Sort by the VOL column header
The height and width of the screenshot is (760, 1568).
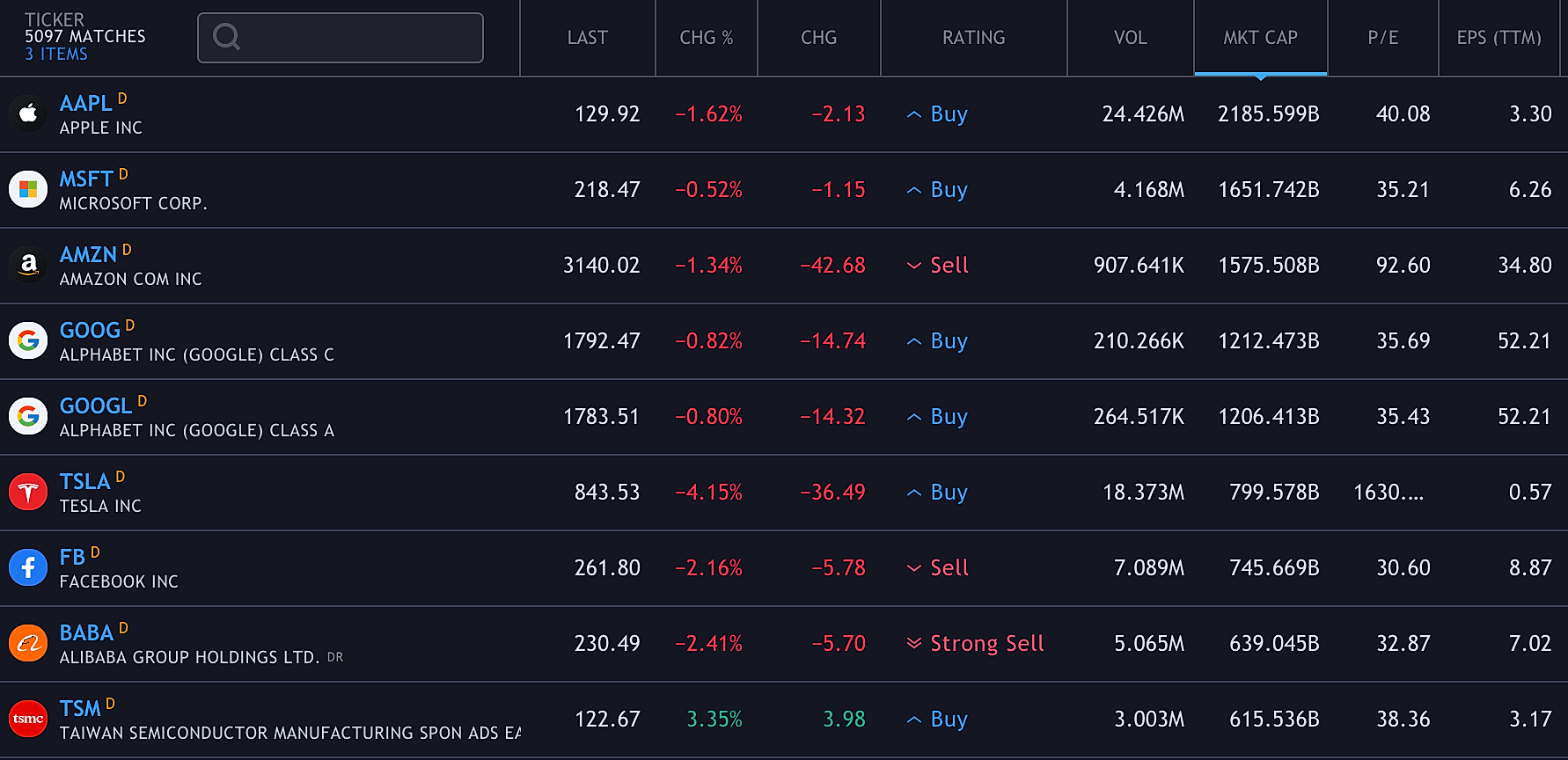1131,38
